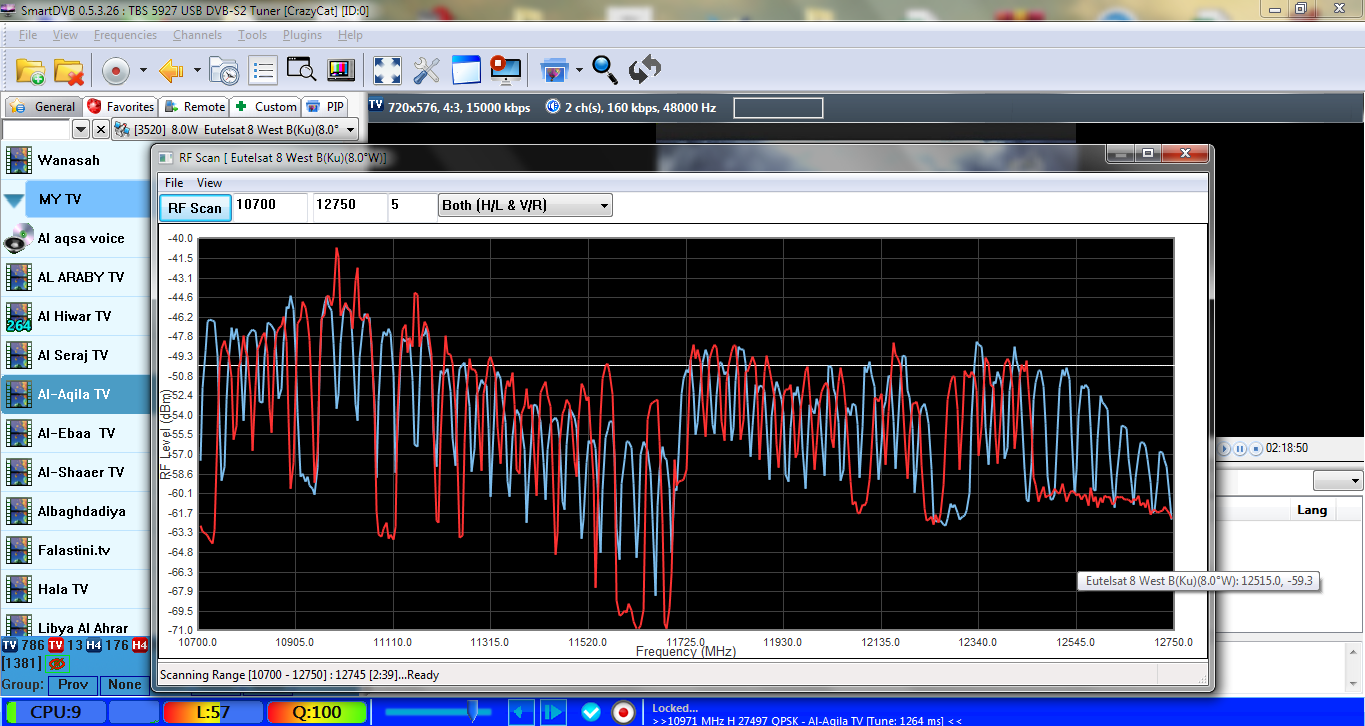Screen dimensions: 1365x726
Task: Click the Lang column header
Action: tap(1312, 510)
